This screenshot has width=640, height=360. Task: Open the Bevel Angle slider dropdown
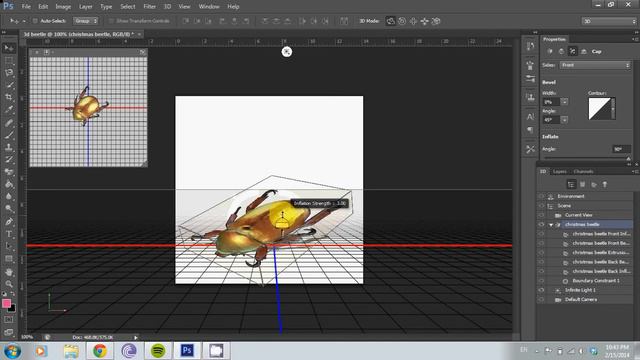(564, 120)
